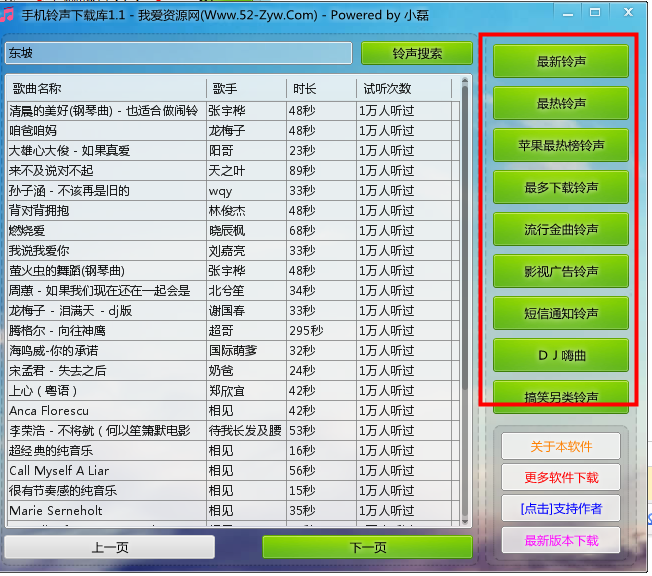Select 影视广告铃声 category

point(561,271)
